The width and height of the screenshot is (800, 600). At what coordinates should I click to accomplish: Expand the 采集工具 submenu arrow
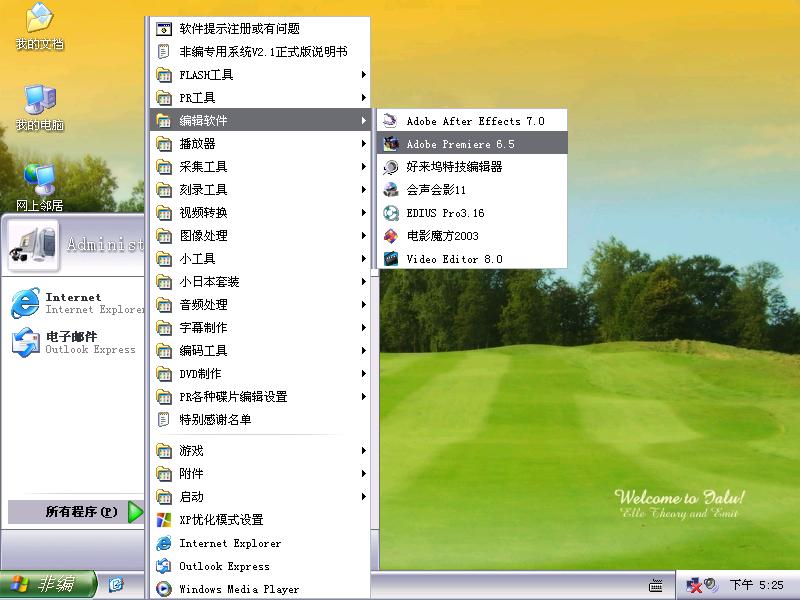tap(363, 166)
